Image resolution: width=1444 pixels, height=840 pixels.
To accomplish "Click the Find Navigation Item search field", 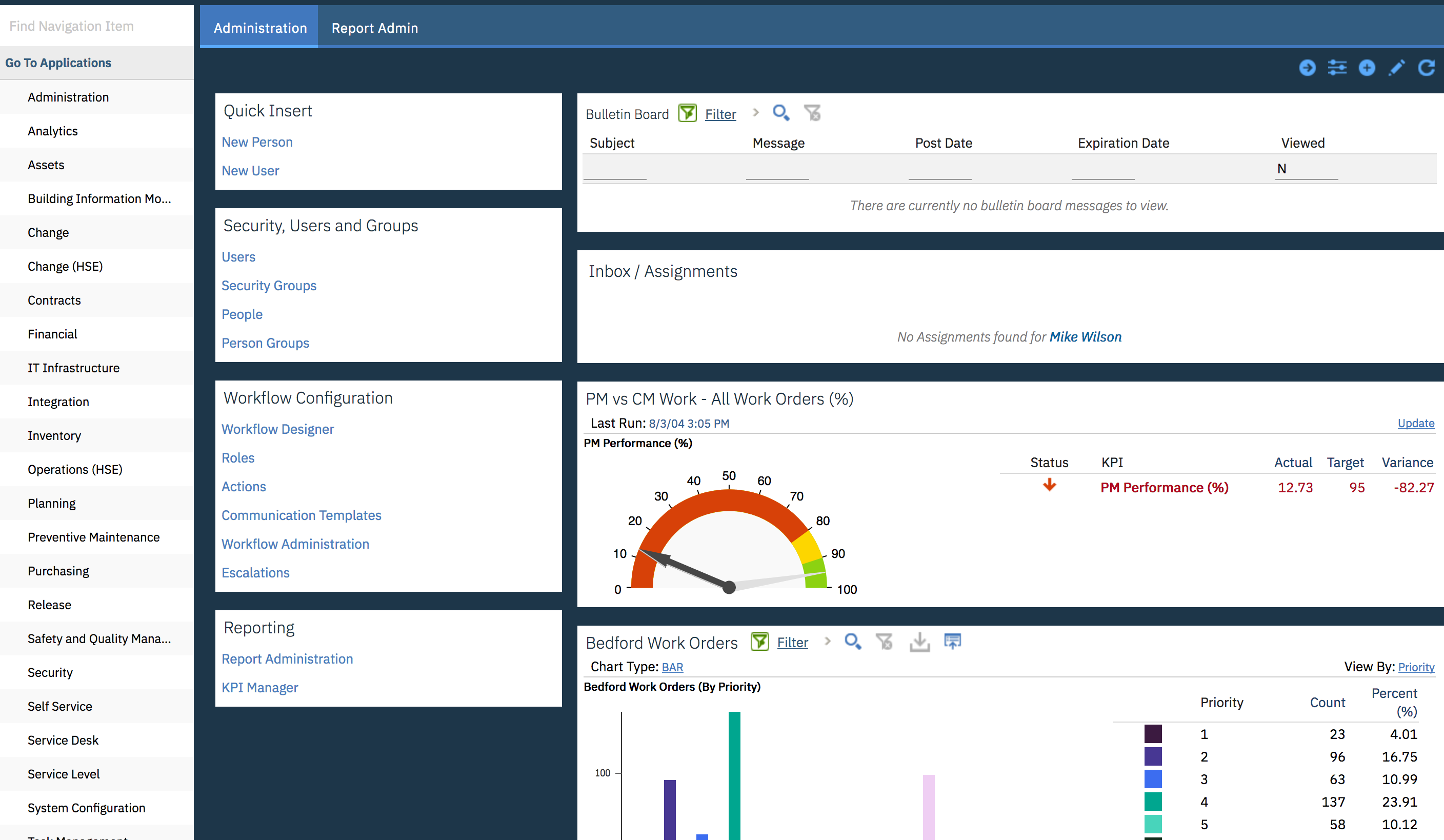I will tap(97, 26).
